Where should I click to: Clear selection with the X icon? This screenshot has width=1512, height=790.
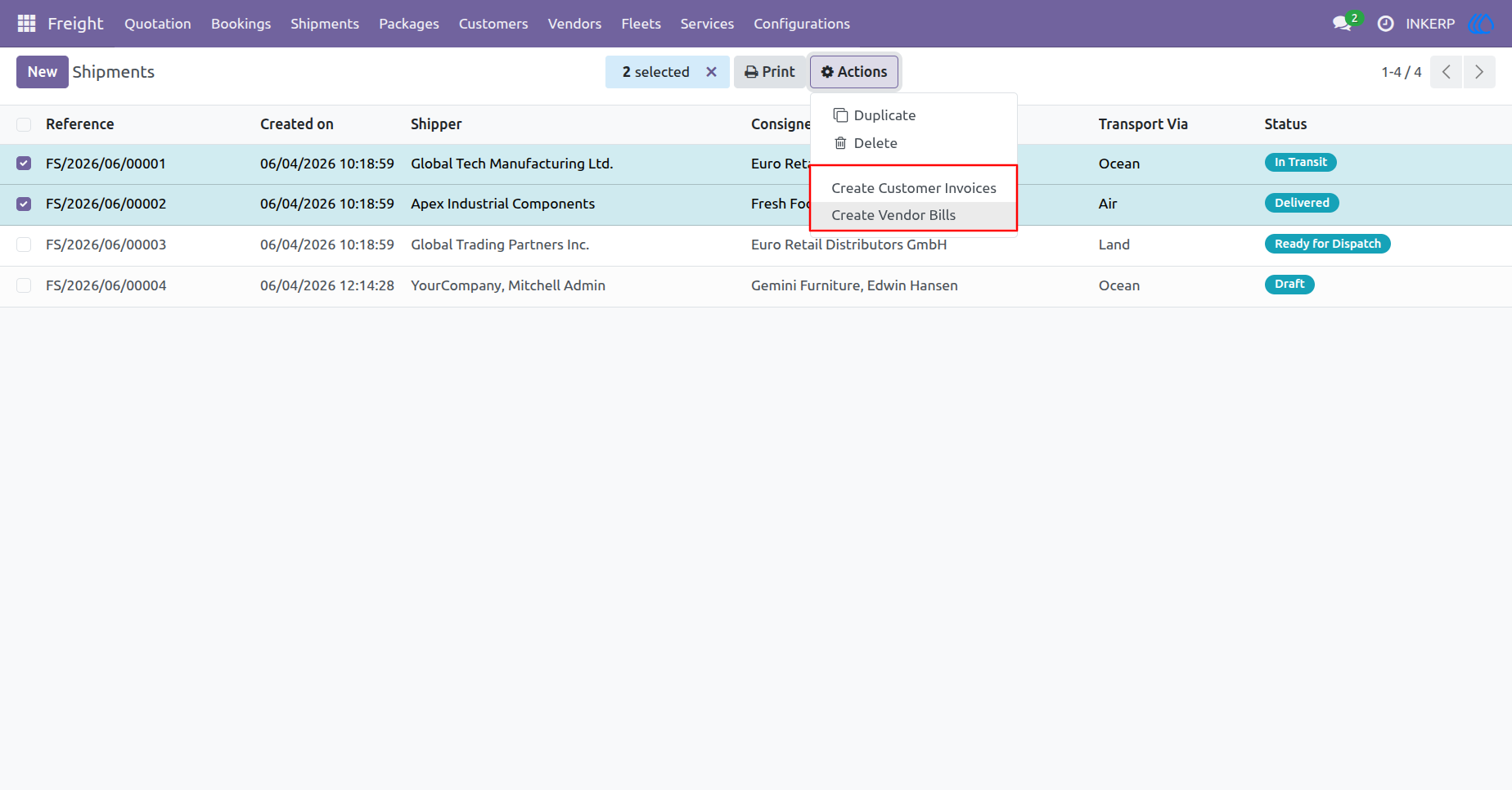click(x=711, y=72)
